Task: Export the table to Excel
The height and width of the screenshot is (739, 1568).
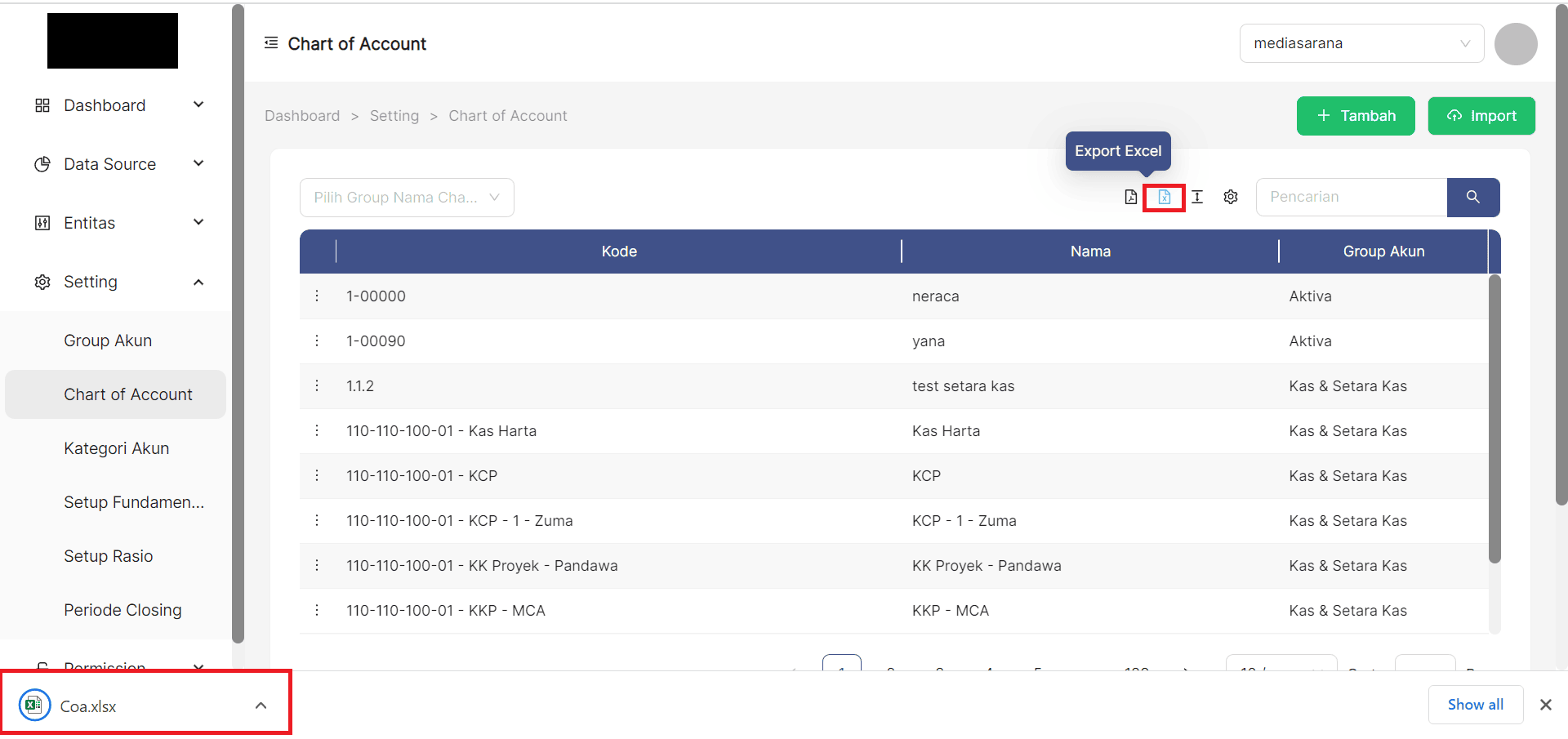Action: pos(1163,197)
